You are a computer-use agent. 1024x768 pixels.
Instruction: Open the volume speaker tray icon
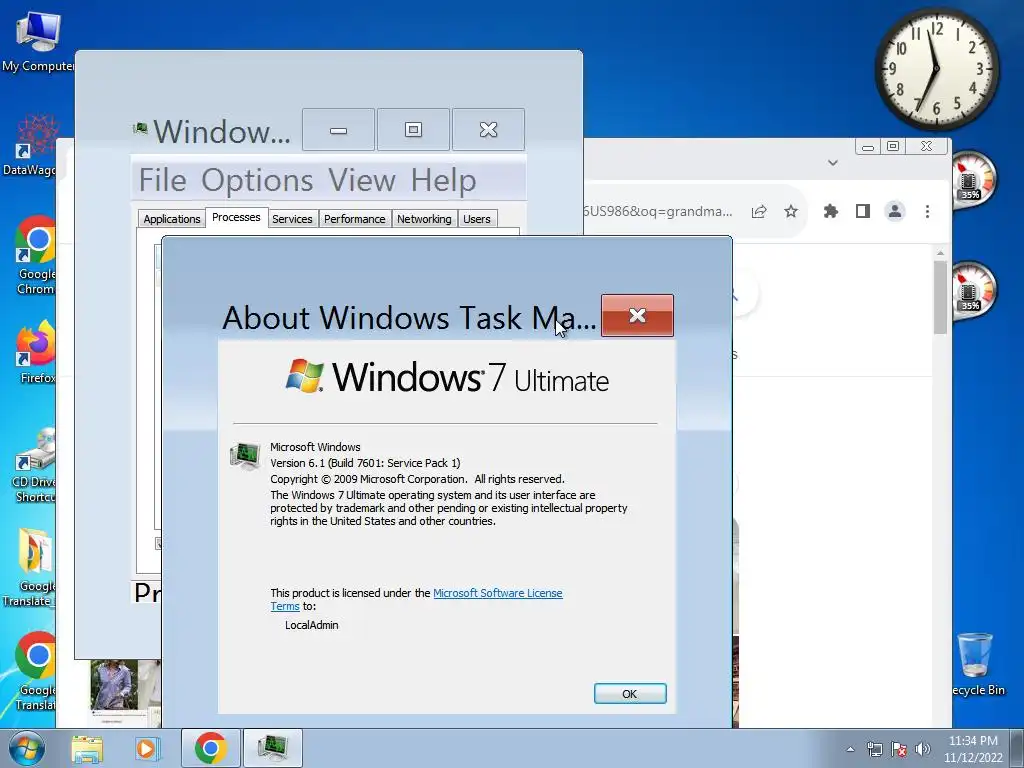[x=923, y=749]
